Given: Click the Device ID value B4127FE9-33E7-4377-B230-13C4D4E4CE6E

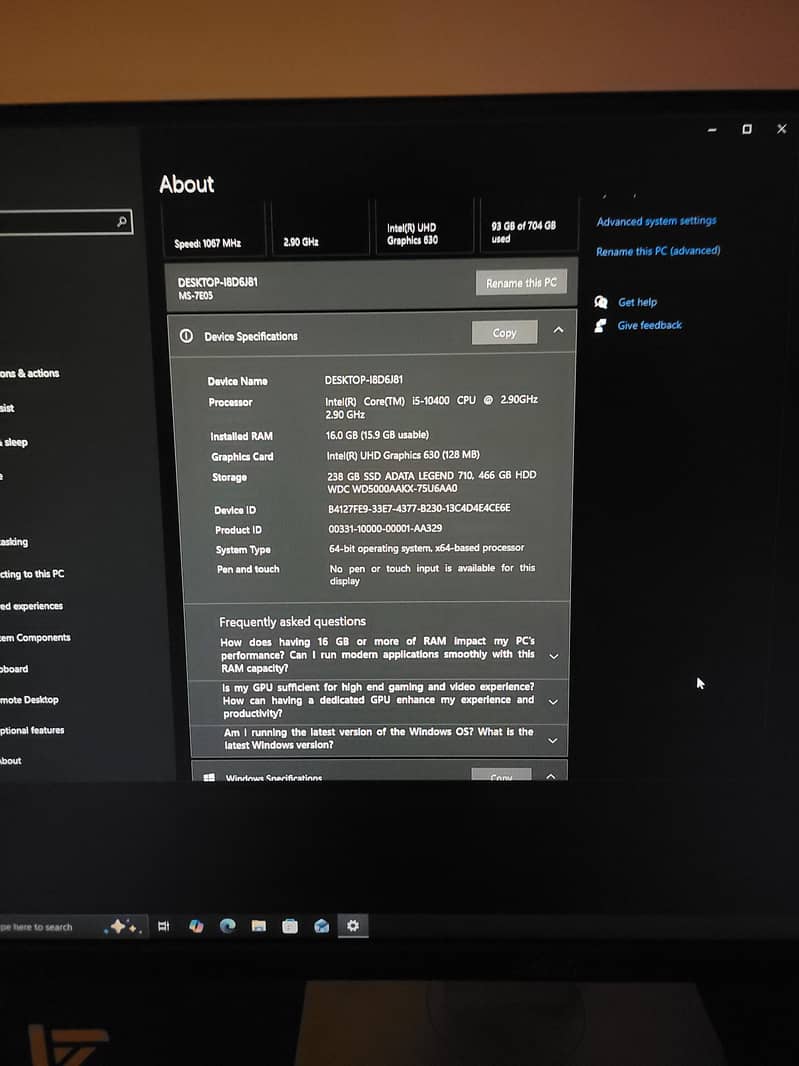Looking at the screenshot, I should (419, 508).
